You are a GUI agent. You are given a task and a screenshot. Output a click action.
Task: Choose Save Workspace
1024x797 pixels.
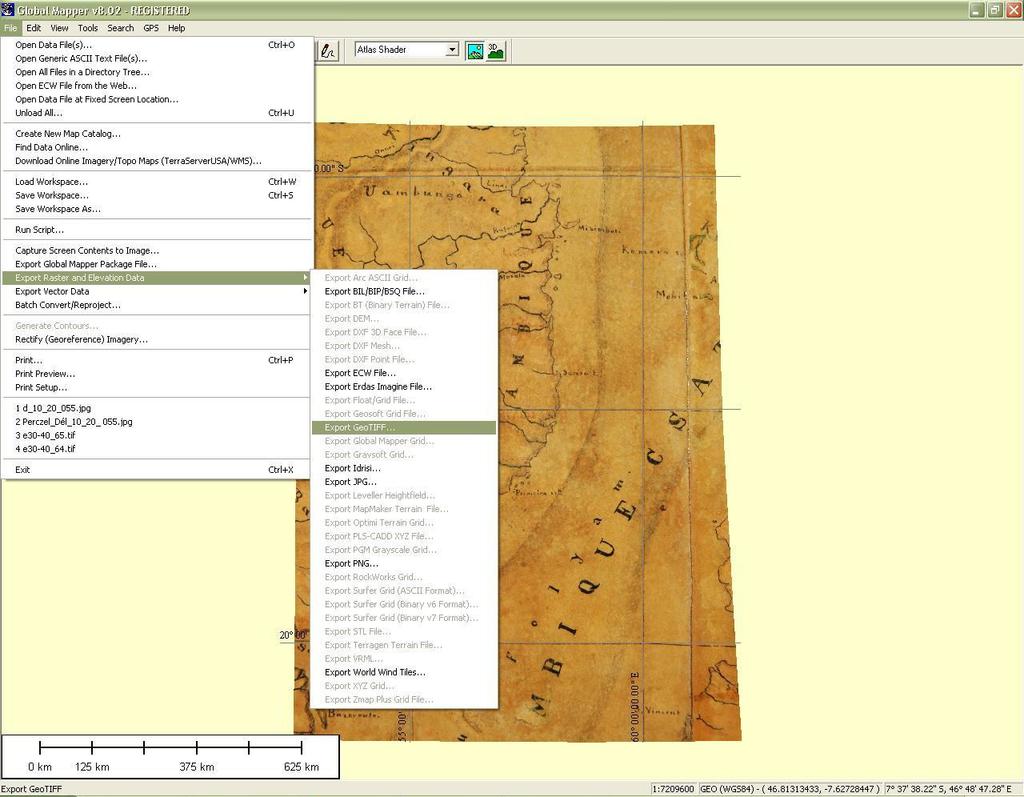tap(156, 195)
